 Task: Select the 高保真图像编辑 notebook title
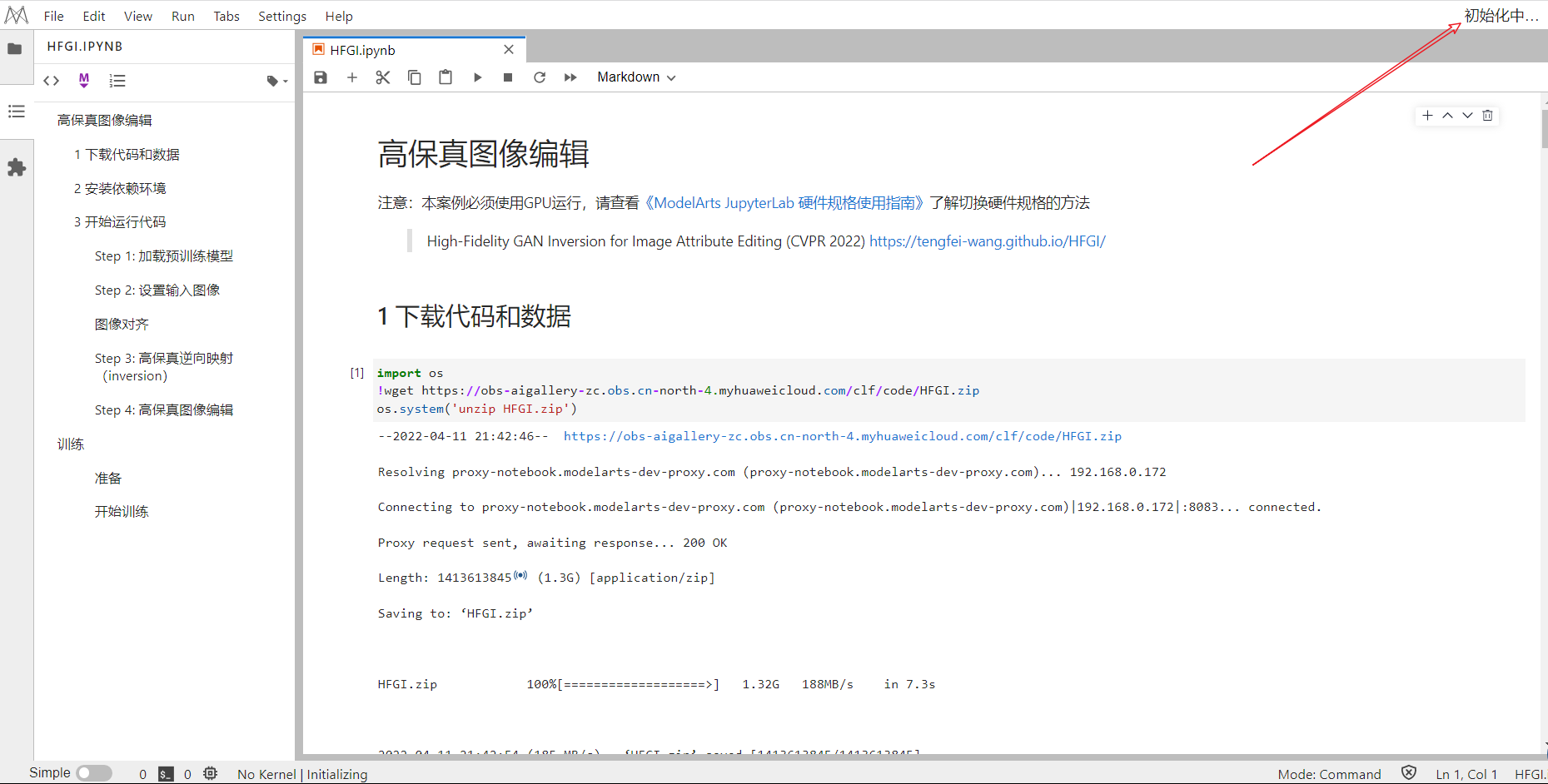(484, 155)
